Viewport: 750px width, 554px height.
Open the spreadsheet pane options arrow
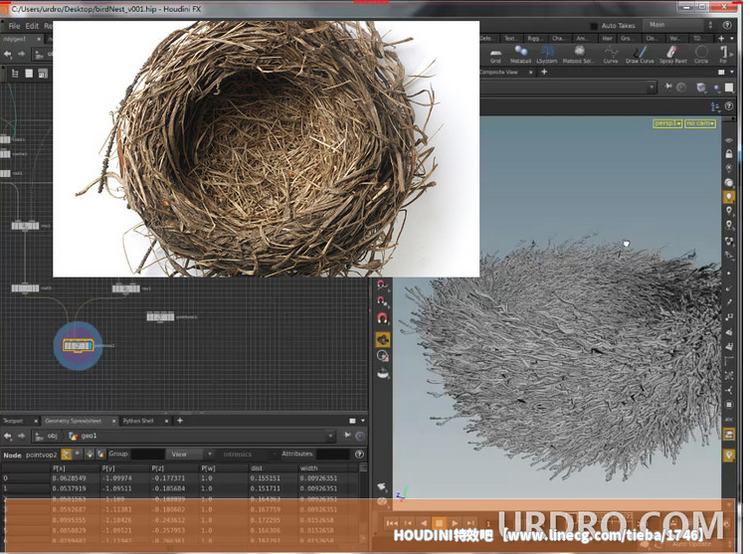[x=363, y=421]
